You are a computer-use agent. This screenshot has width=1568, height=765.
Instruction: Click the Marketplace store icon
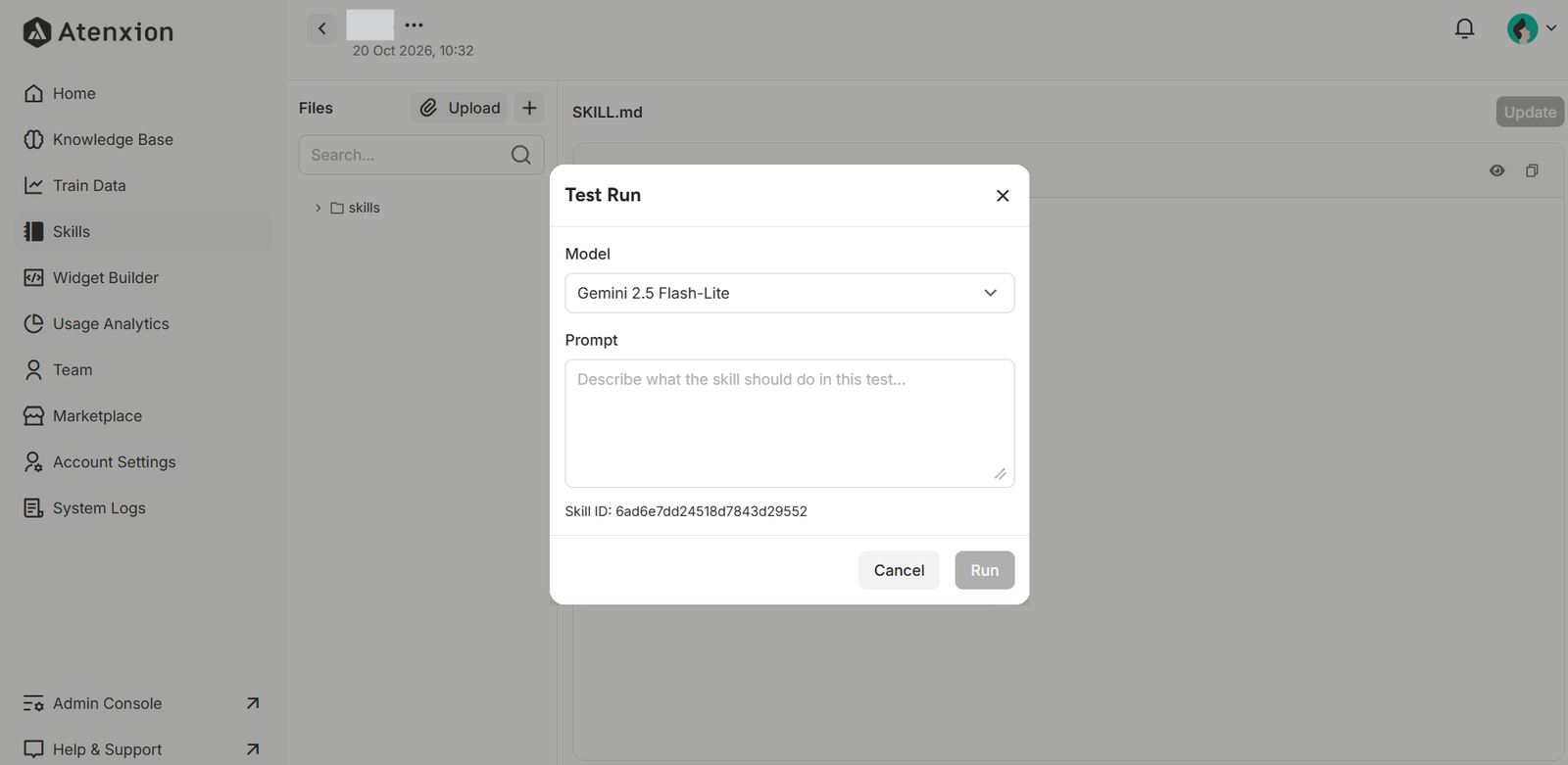coord(33,415)
